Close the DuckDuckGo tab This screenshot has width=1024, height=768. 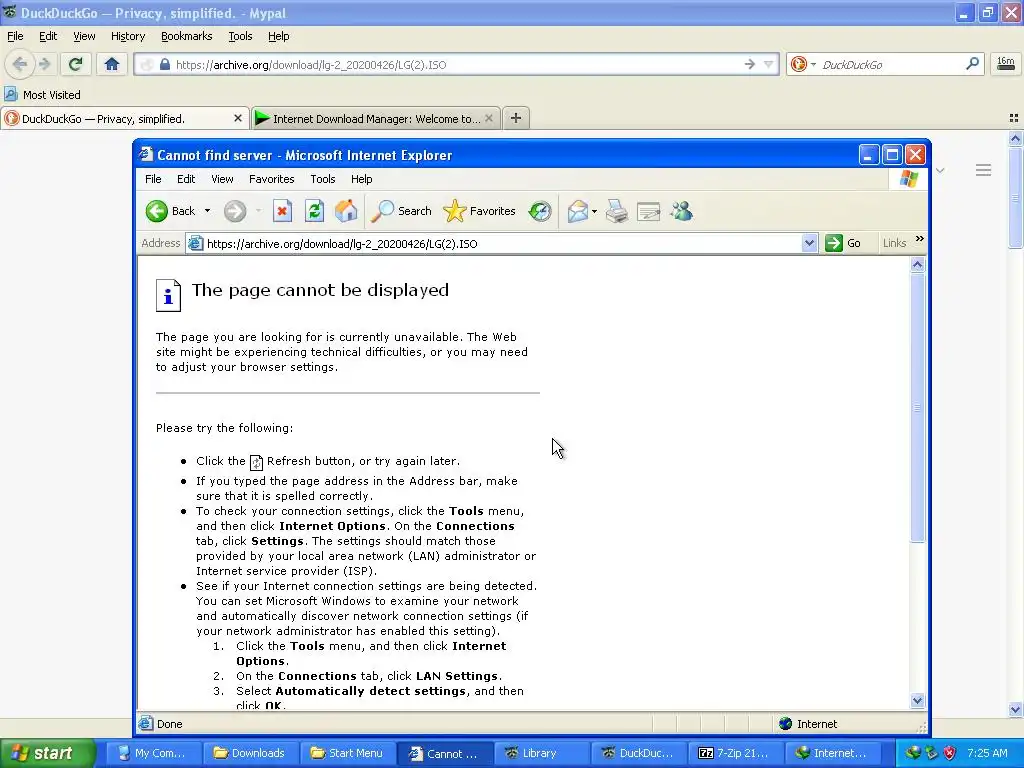238,118
